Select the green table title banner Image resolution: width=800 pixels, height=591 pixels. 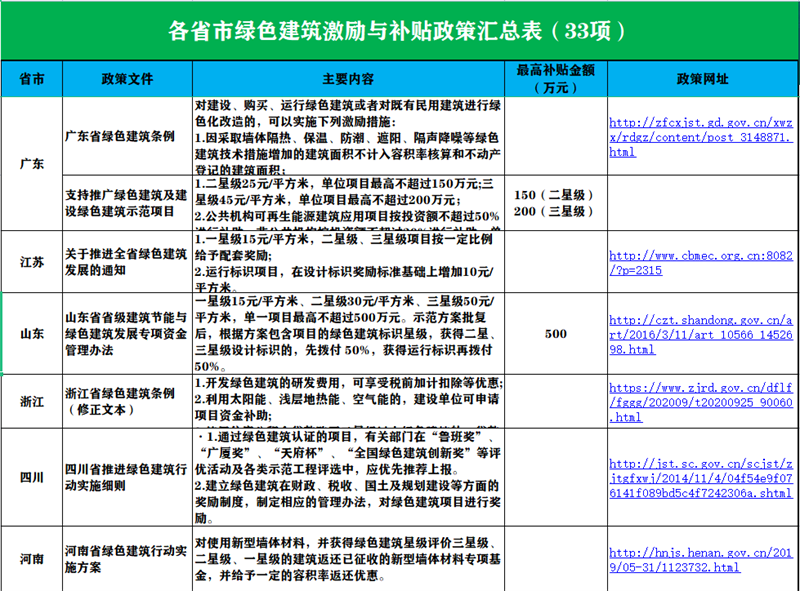click(400, 30)
